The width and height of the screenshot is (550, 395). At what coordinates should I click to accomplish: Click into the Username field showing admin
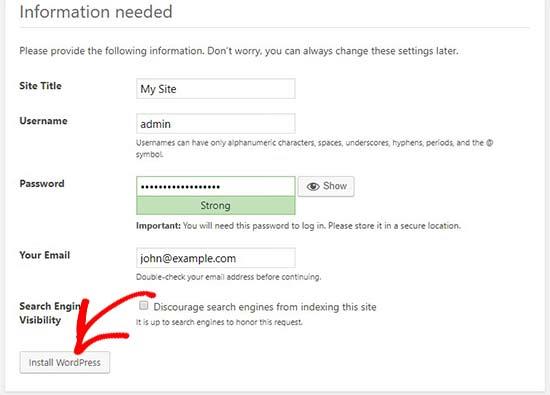216,123
